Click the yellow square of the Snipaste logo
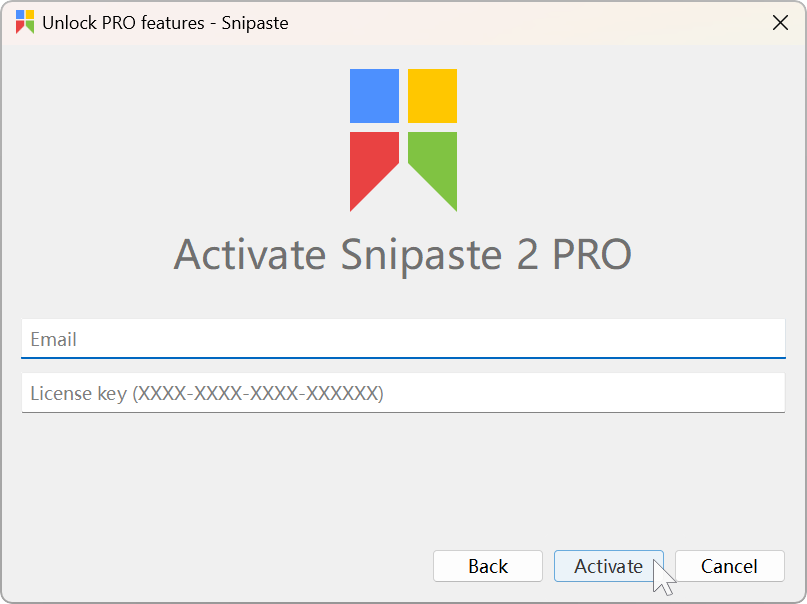Image resolution: width=807 pixels, height=604 pixels. coord(431,96)
